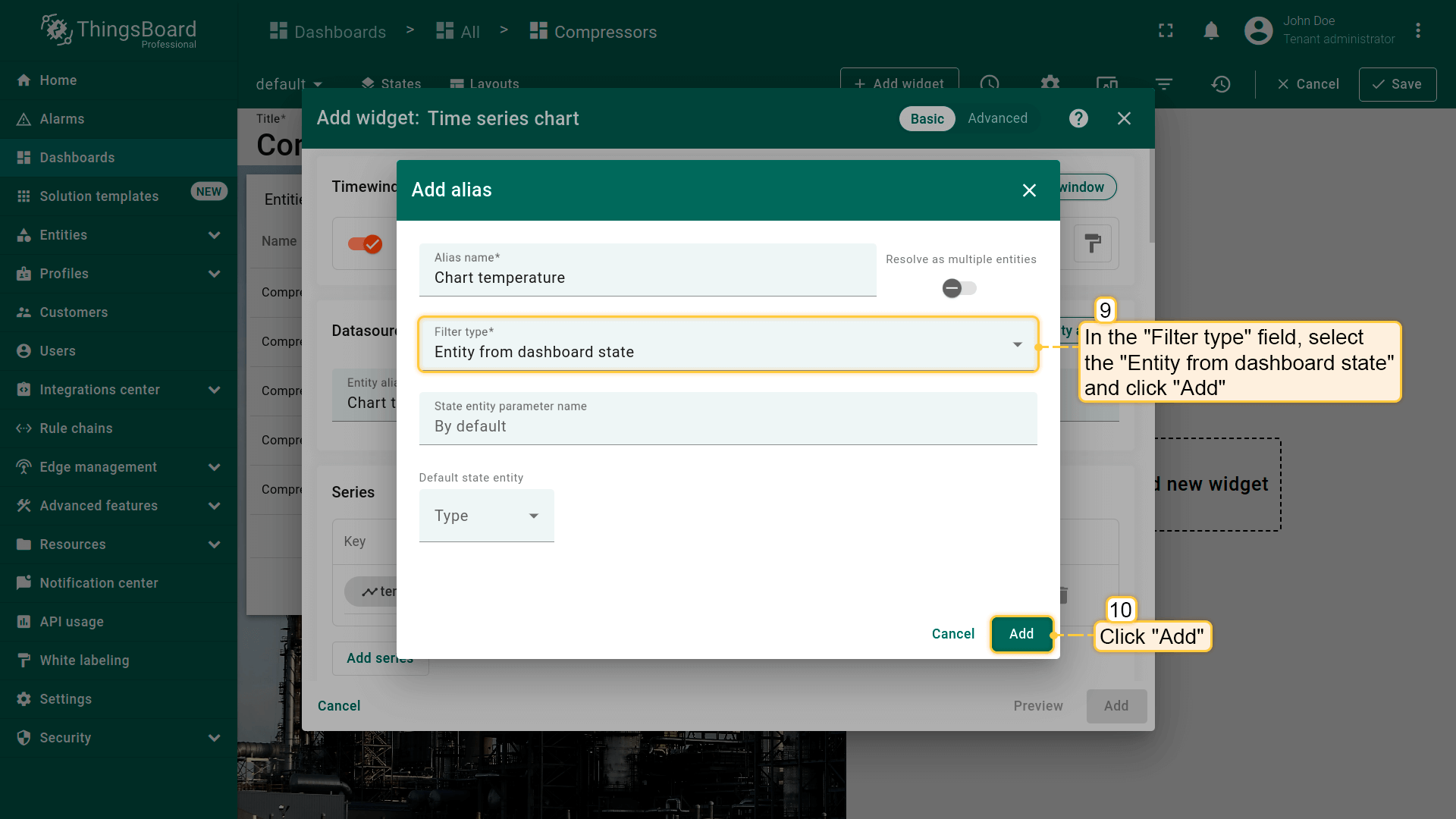This screenshot has width=1456, height=819.
Task: Open the user menu three-dot icon
Action: pyautogui.click(x=1417, y=31)
